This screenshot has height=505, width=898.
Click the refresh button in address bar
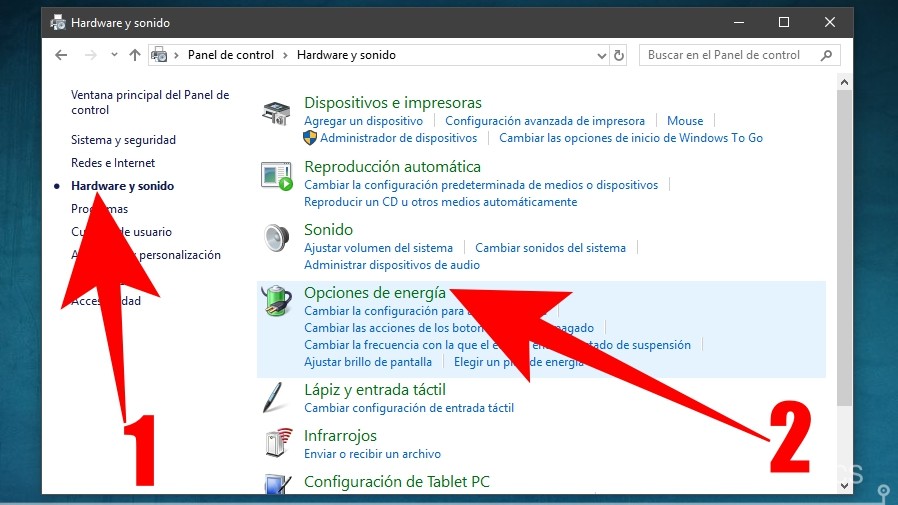(619, 56)
